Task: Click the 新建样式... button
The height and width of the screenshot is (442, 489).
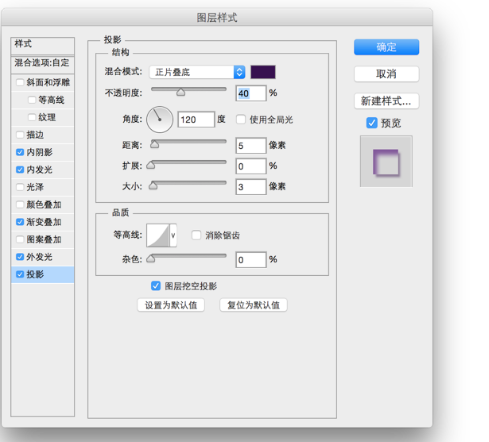Action: coord(386,101)
